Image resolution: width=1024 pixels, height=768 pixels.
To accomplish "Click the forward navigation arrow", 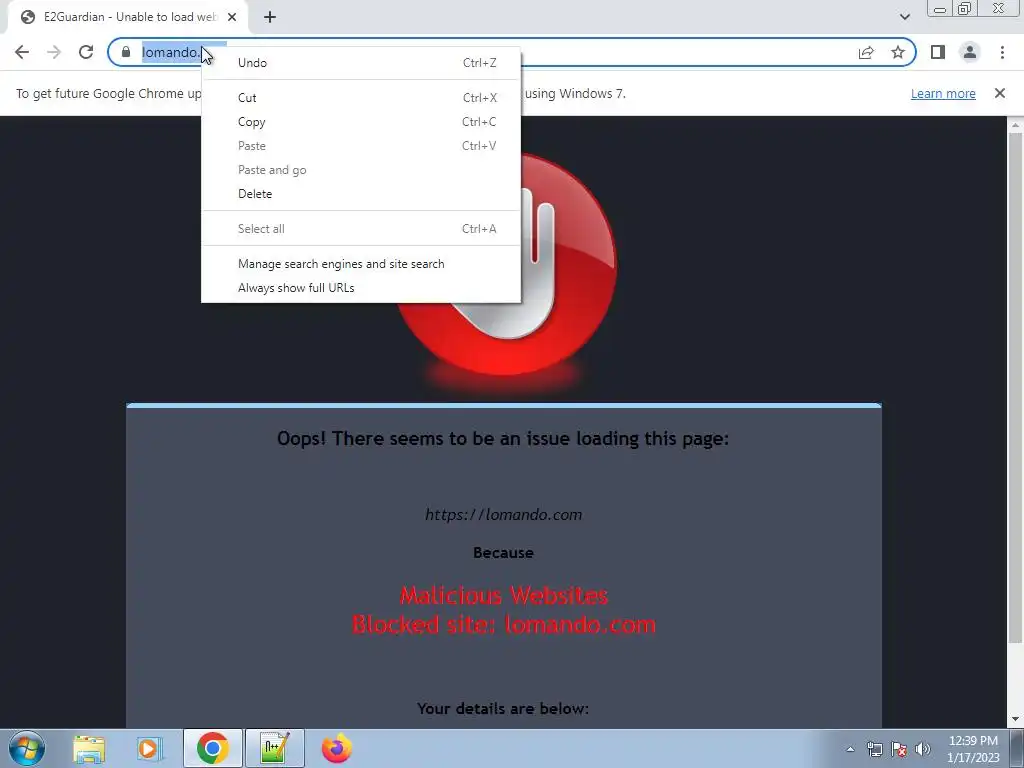I will (x=54, y=52).
